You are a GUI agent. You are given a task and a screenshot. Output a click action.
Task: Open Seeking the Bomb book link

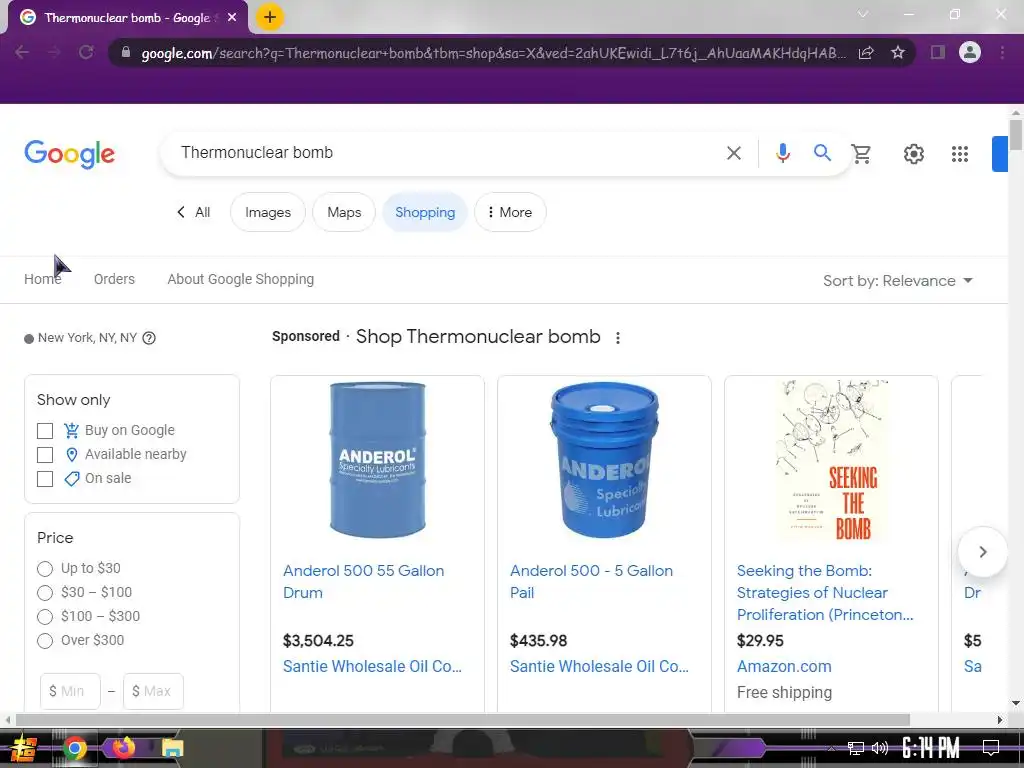coord(825,593)
